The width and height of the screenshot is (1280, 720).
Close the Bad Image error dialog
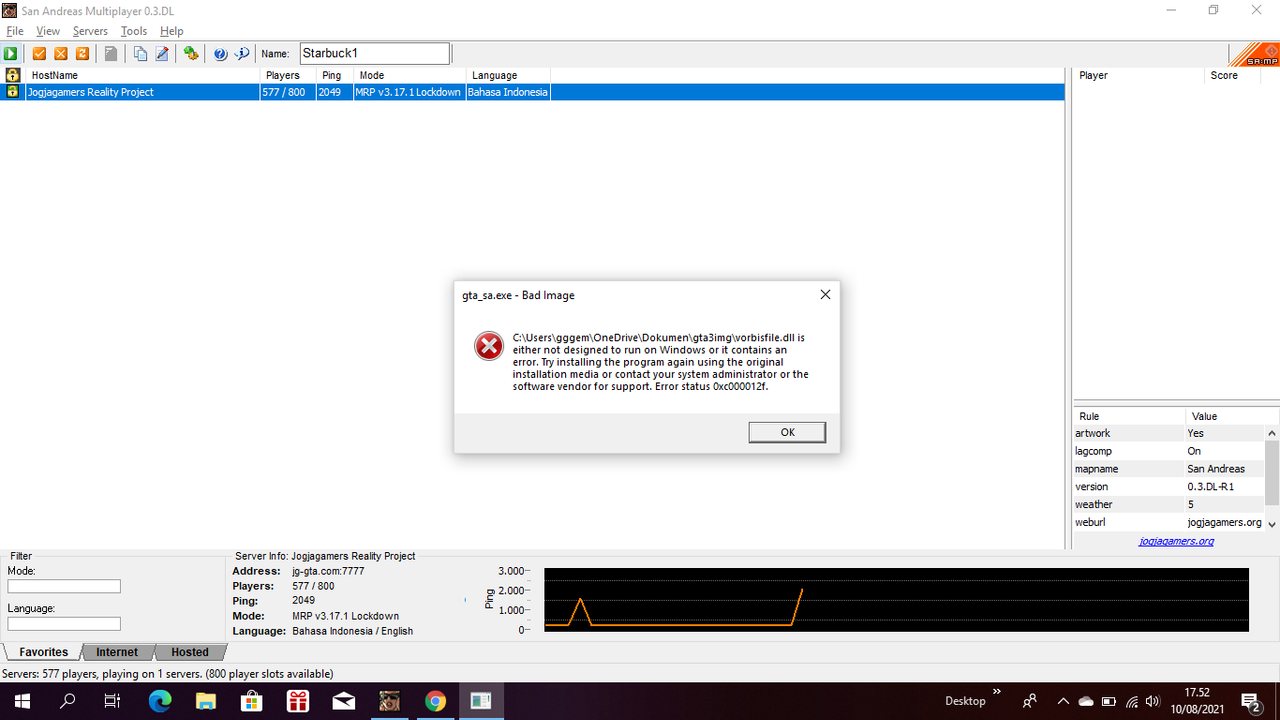tap(825, 295)
